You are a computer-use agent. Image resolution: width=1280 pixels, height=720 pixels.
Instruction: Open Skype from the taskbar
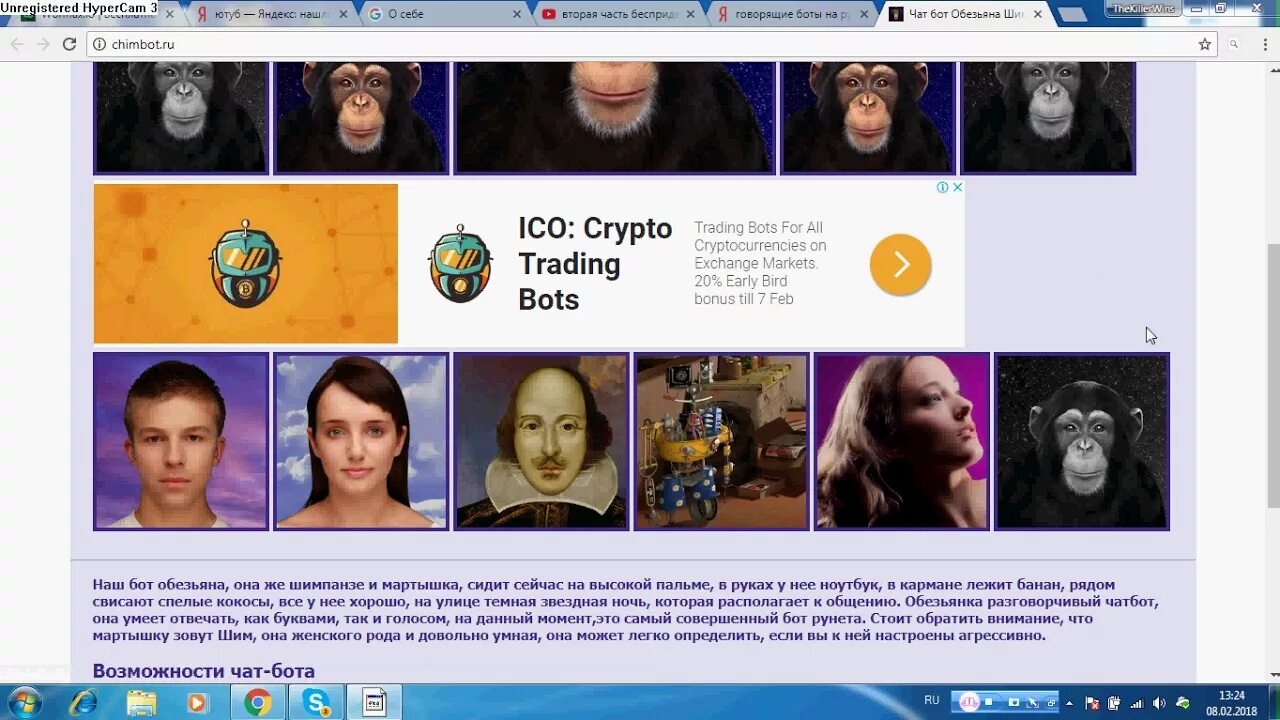(317, 702)
